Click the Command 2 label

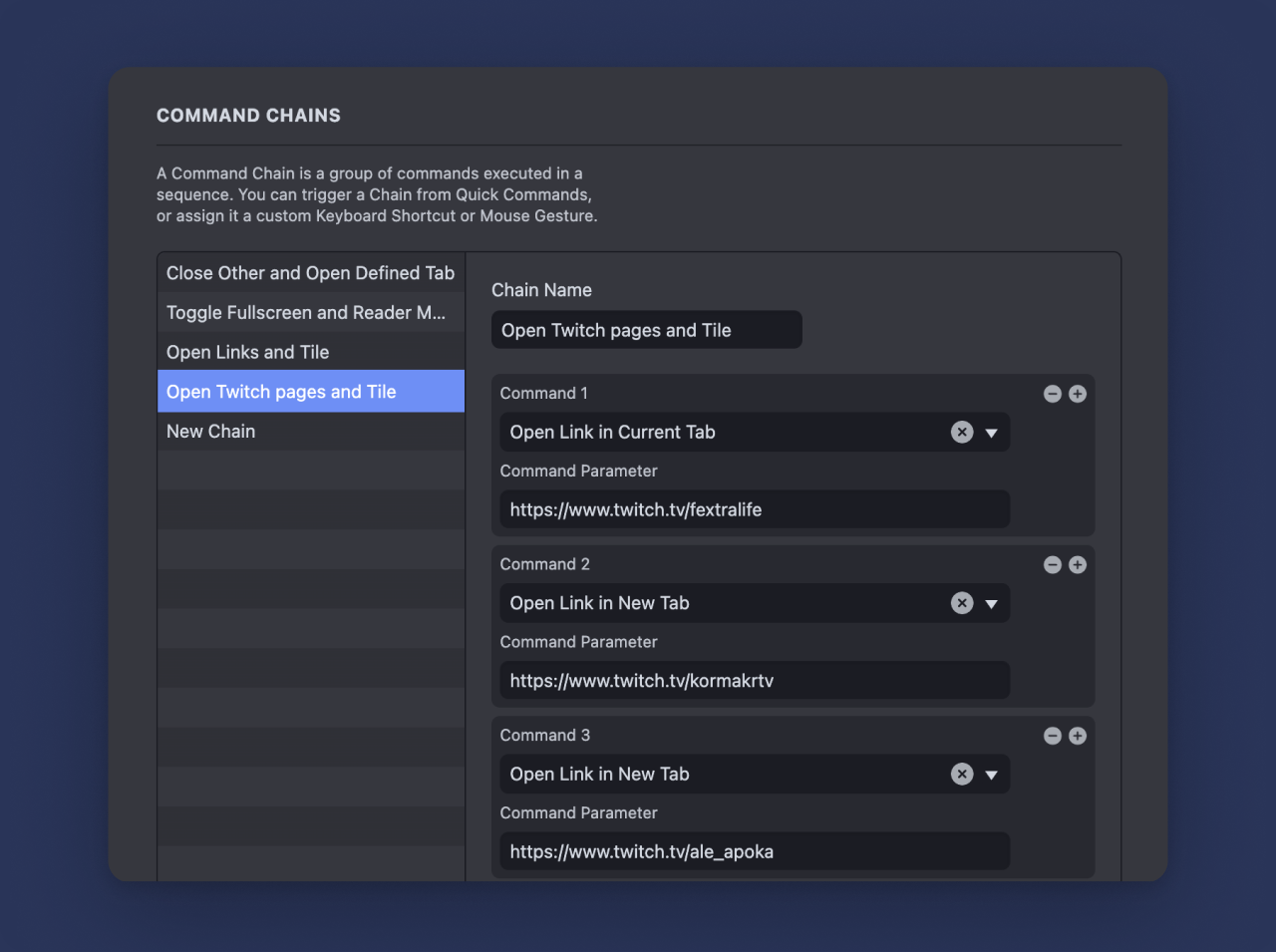point(545,564)
